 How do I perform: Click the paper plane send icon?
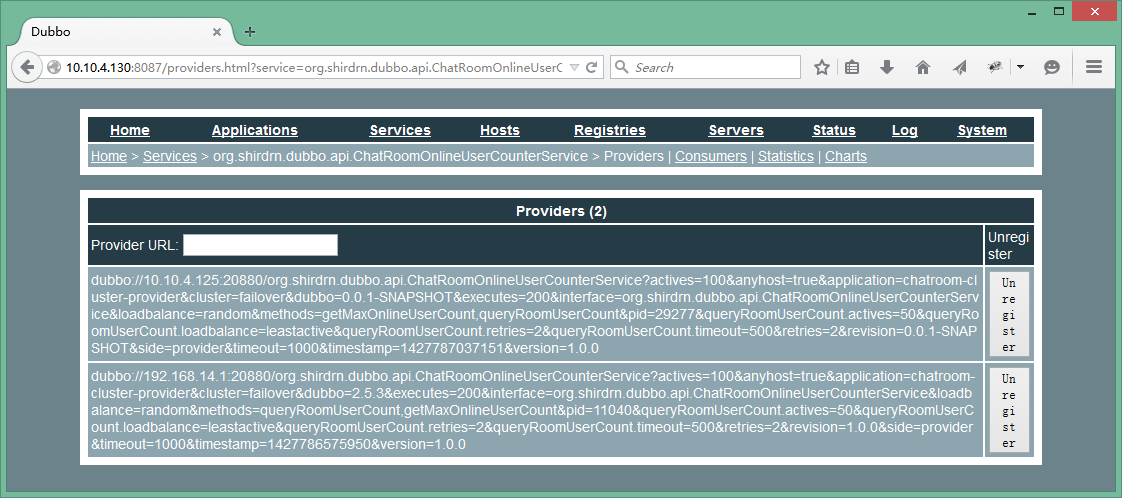[x=959, y=67]
